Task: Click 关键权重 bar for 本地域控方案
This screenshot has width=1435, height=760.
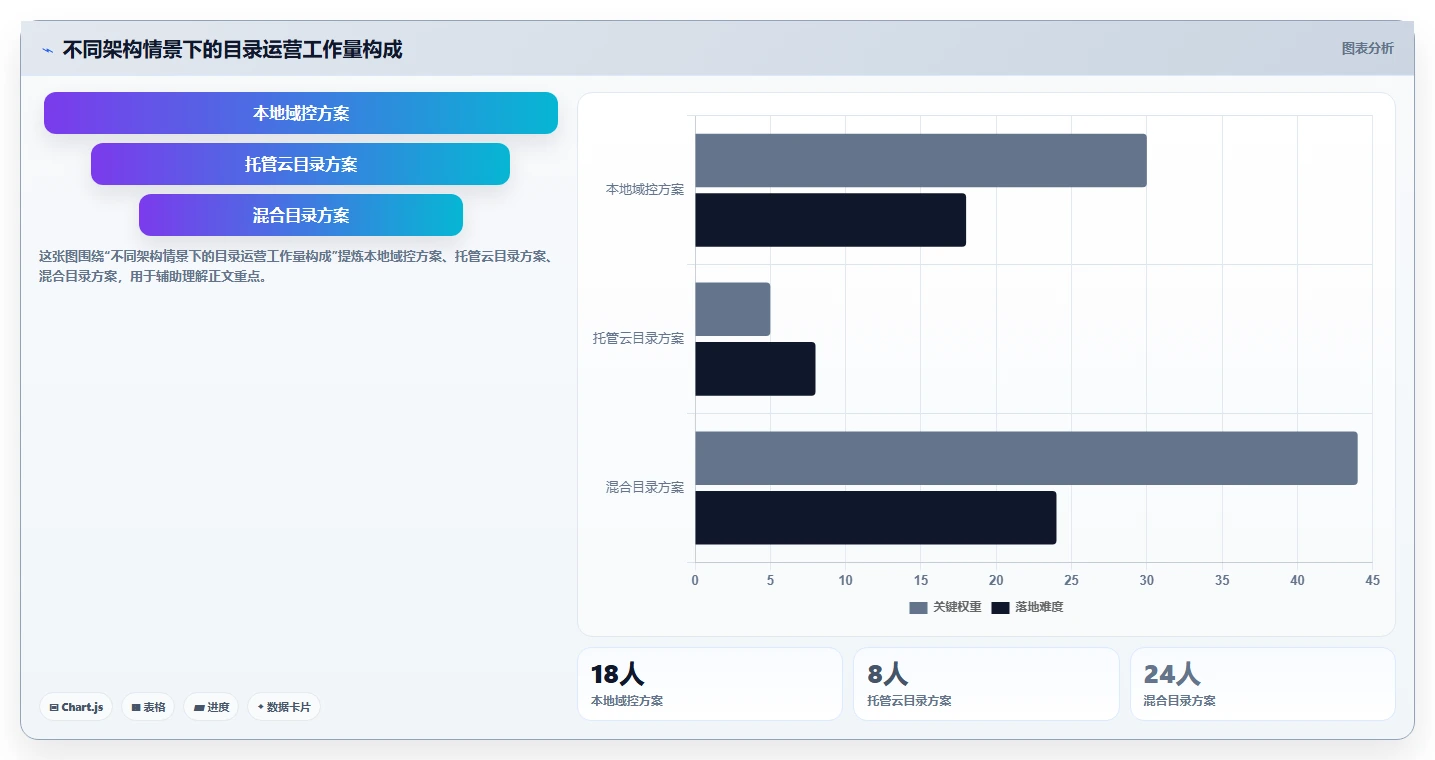Action: coord(921,160)
